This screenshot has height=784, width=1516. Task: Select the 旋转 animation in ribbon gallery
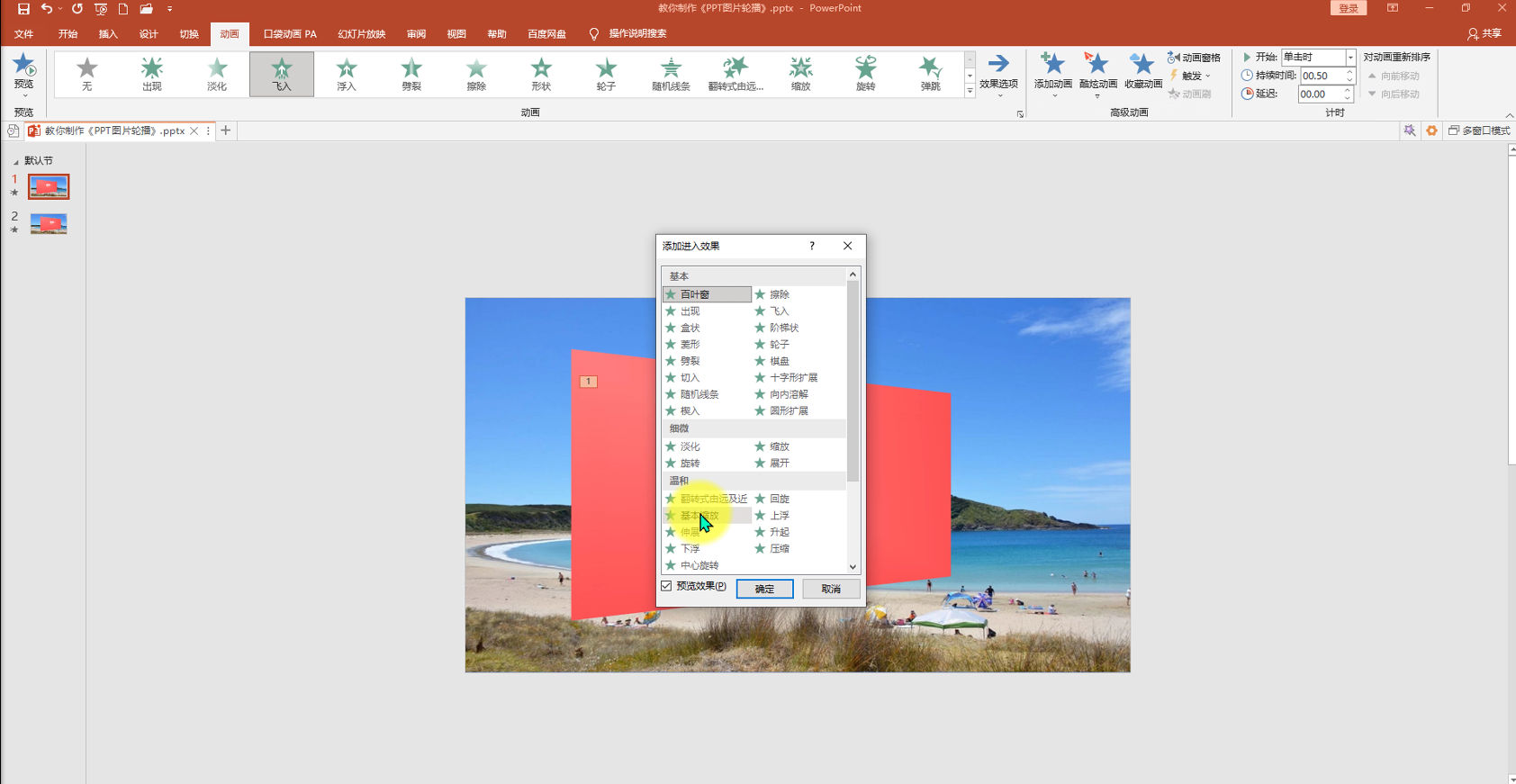click(x=865, y=74)
